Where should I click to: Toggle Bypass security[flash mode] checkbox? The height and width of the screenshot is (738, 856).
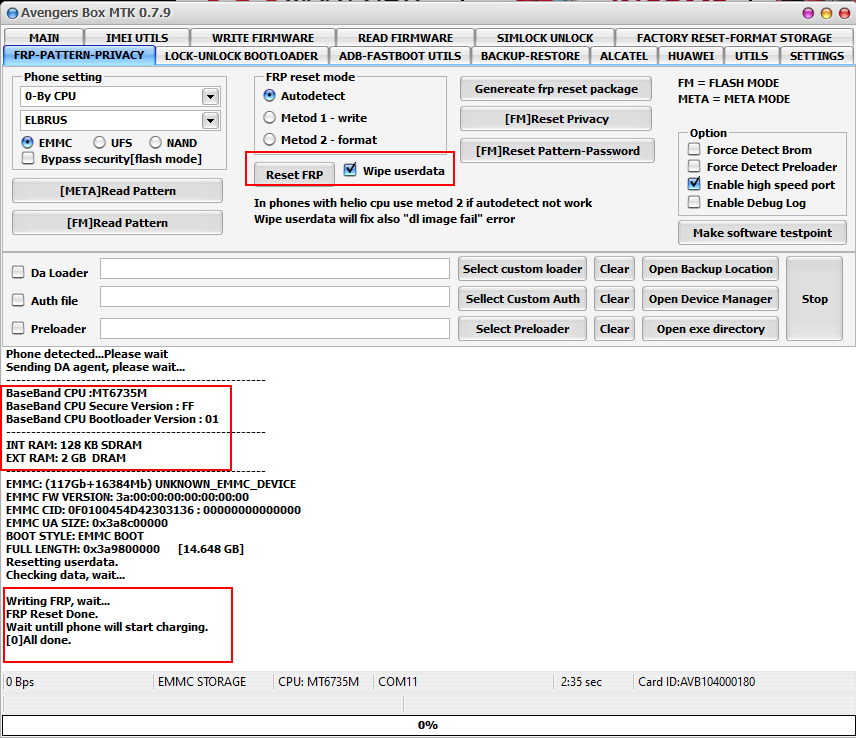click(28, 159)
